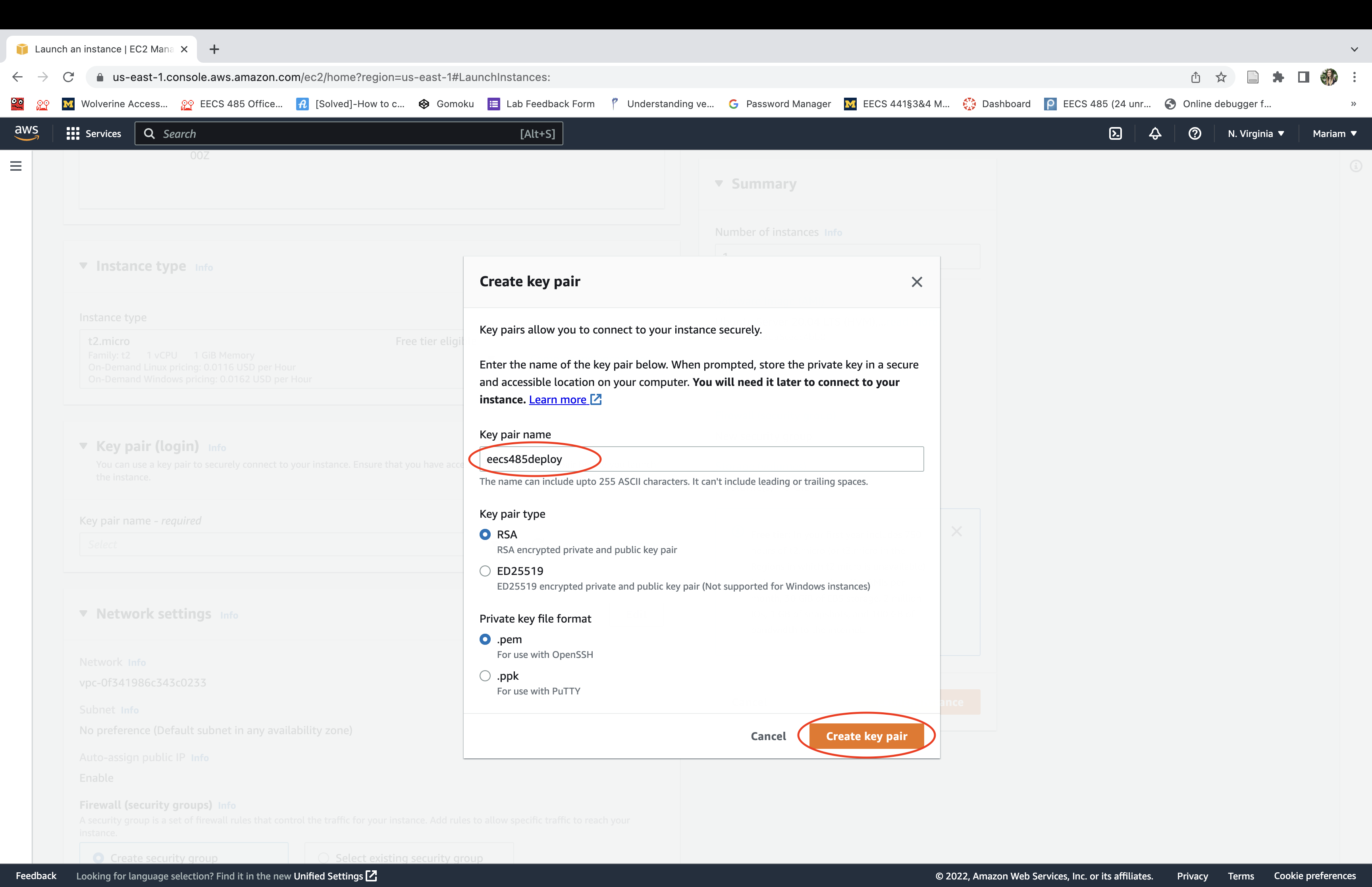1372x887 pixels.
Task: Click the AWS logo home icon
Action: click(x=27, y=133)
